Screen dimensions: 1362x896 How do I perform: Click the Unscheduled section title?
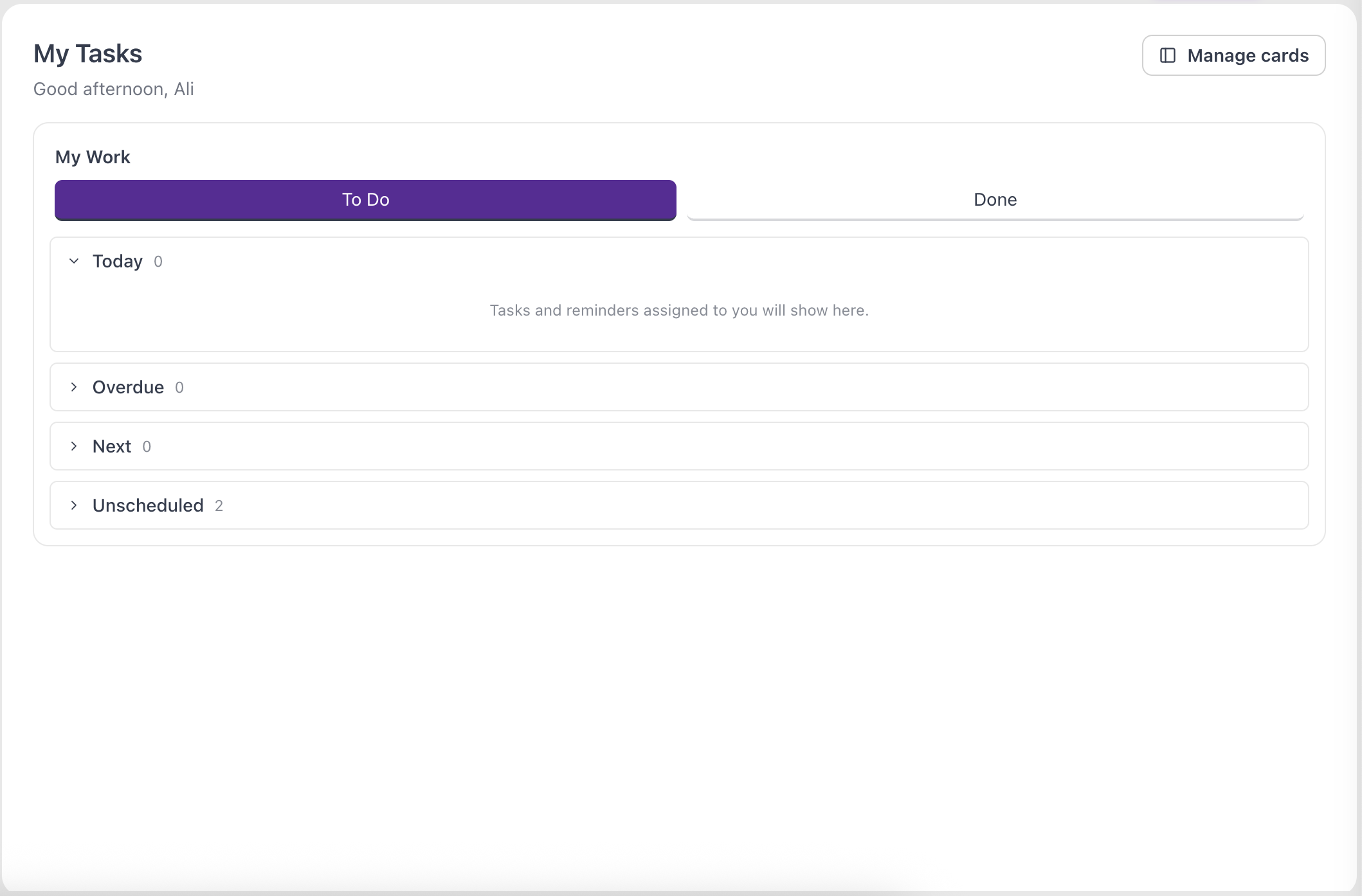point(148,505)
